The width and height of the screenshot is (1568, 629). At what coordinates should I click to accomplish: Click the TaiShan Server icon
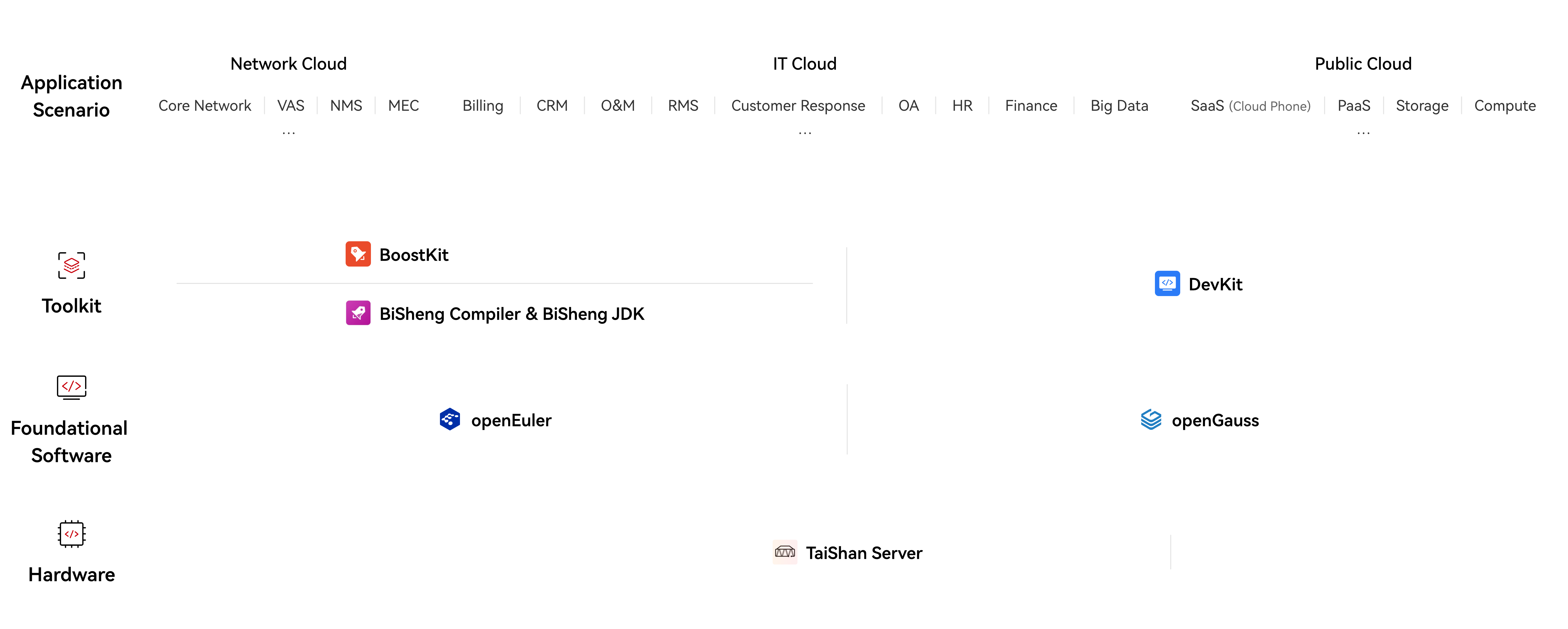[785, 552]
